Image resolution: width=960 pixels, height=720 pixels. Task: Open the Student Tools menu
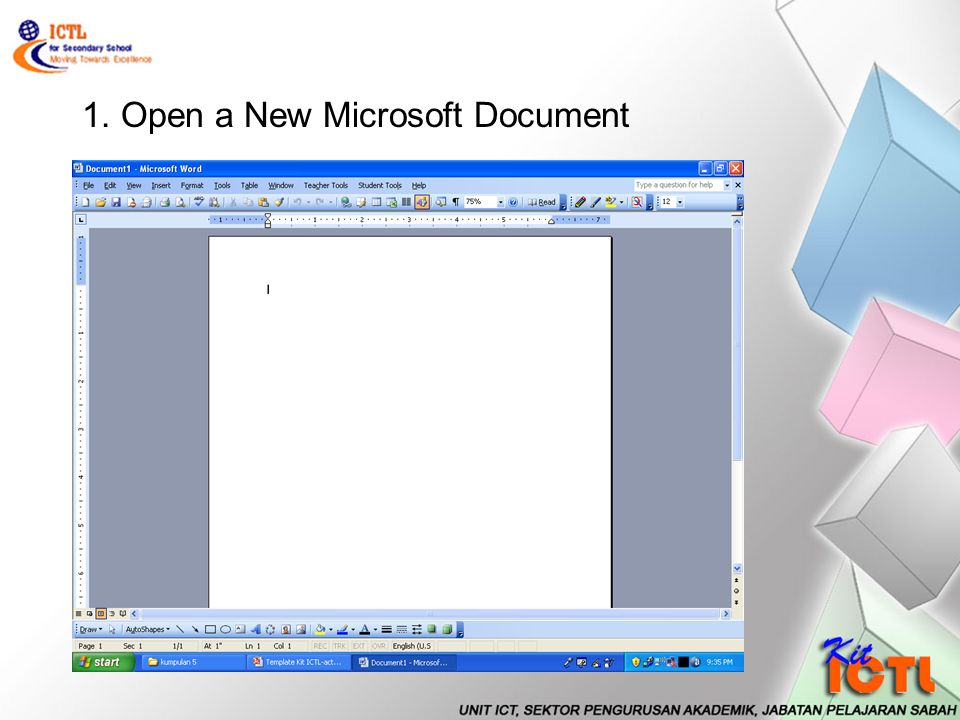click(380, 186)
